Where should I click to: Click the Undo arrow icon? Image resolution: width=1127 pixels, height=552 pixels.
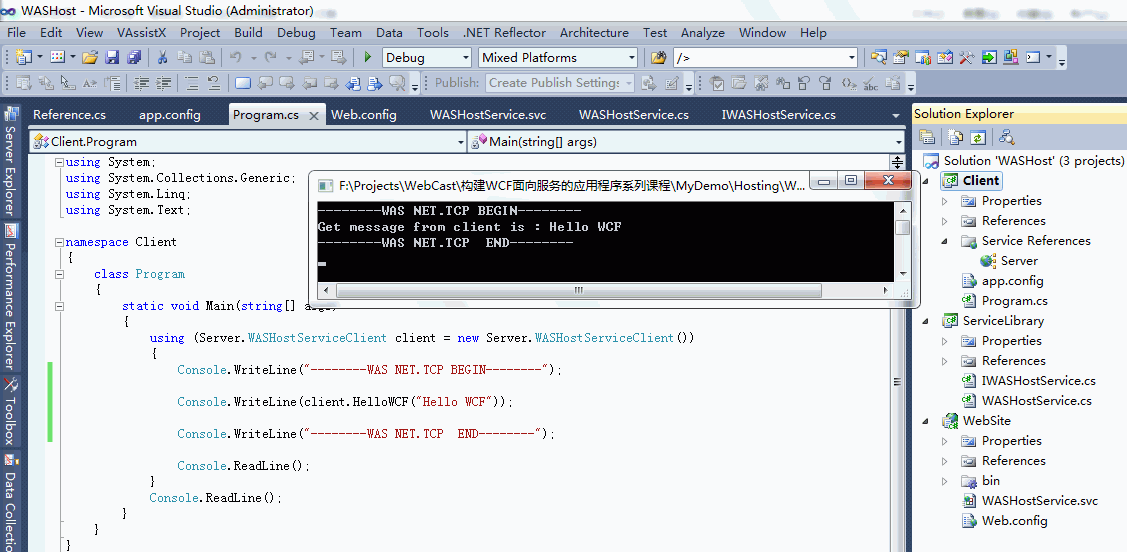[236, 58]
